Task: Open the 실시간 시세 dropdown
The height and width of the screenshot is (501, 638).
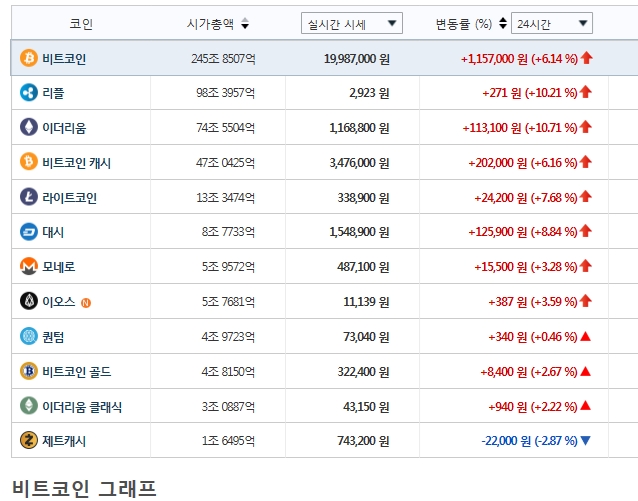Action: (352, 23)
